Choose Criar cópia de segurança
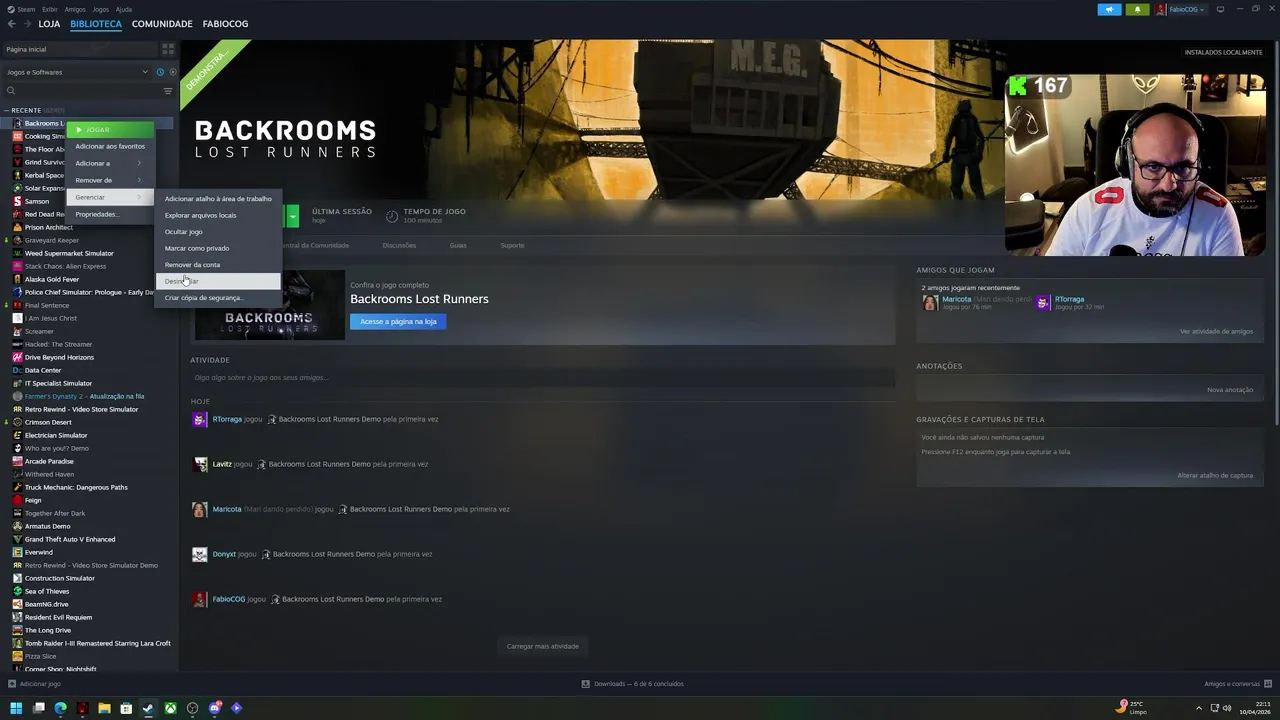Image resolution: width=1280 pixels, height=720 pixels. [218, 297]
